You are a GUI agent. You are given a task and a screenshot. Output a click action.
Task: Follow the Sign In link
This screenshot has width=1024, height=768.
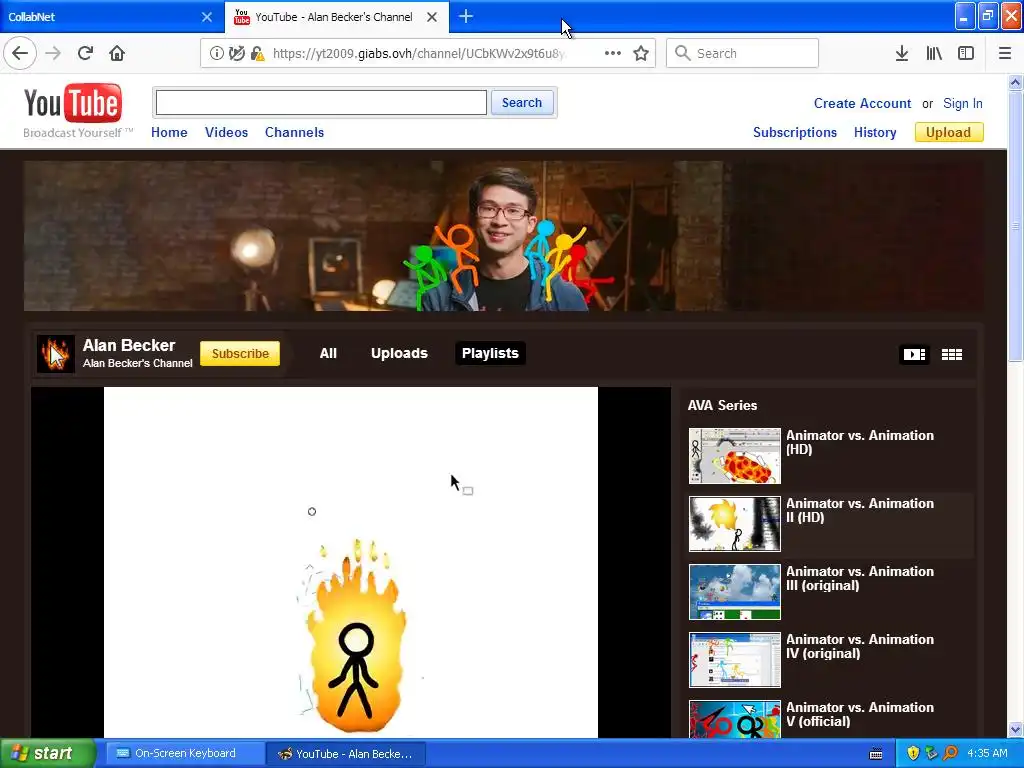(x=962, y=103)
